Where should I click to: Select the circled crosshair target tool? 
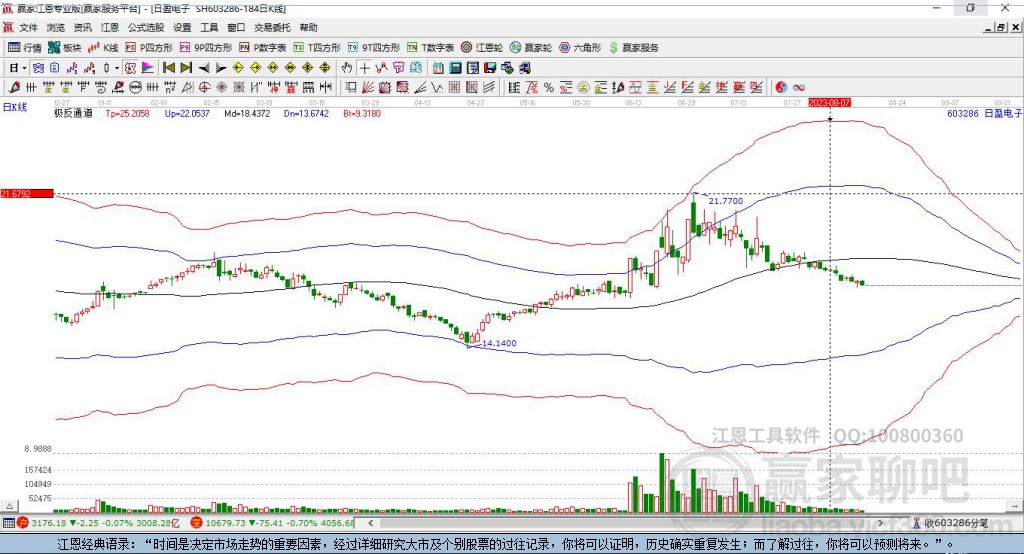coord(204,87)
